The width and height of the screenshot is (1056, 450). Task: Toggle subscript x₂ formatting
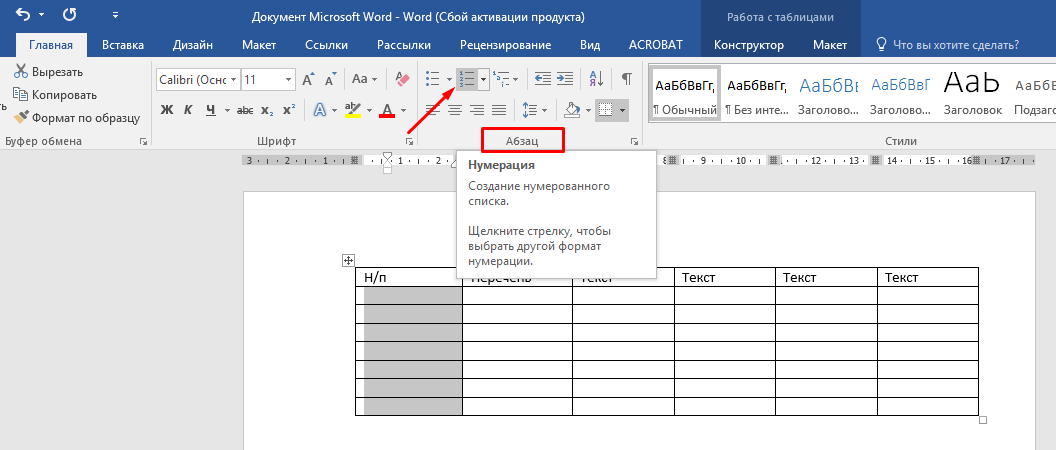pyautogui.click(x=267, y=110)
